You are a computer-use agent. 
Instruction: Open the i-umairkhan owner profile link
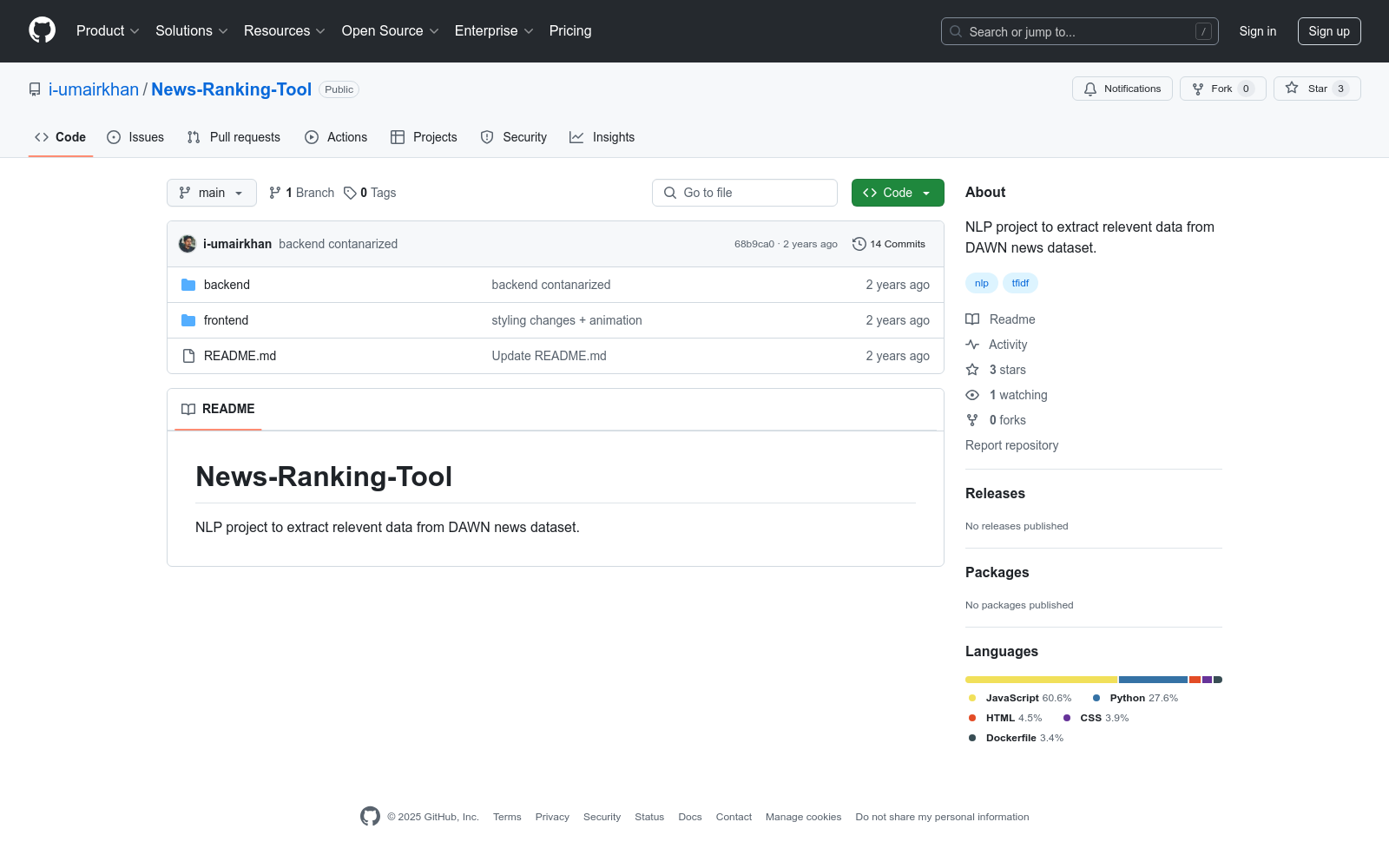[x=94, y=89]
